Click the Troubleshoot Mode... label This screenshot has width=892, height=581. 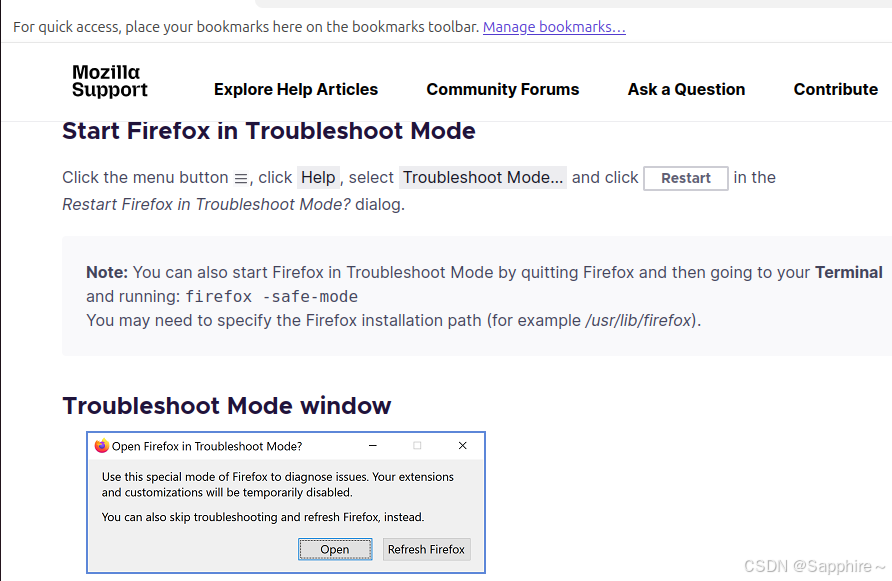pyautogui.click(x=483, y=178)
